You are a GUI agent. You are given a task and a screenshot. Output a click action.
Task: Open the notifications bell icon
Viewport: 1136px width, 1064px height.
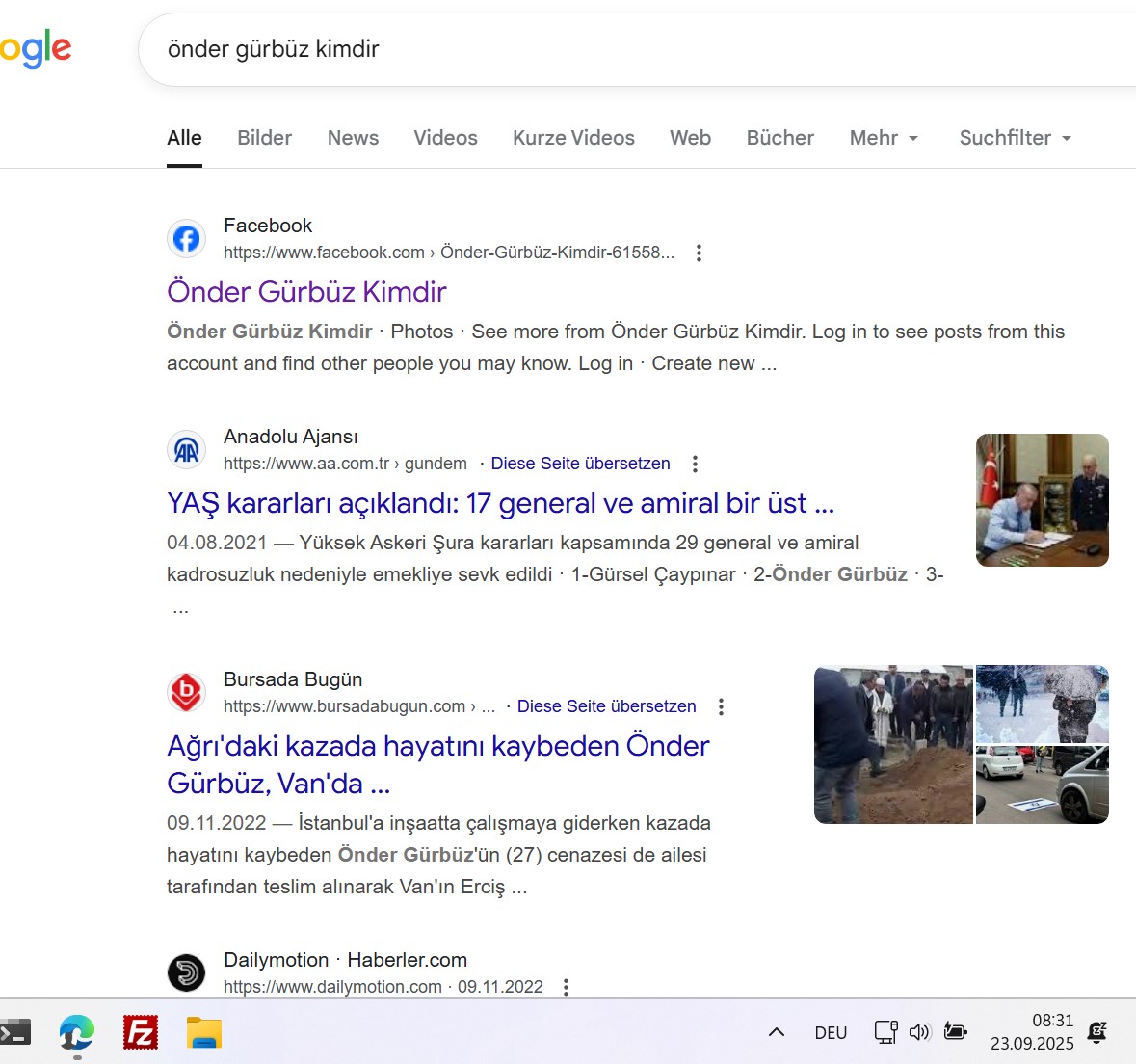1098,1032
